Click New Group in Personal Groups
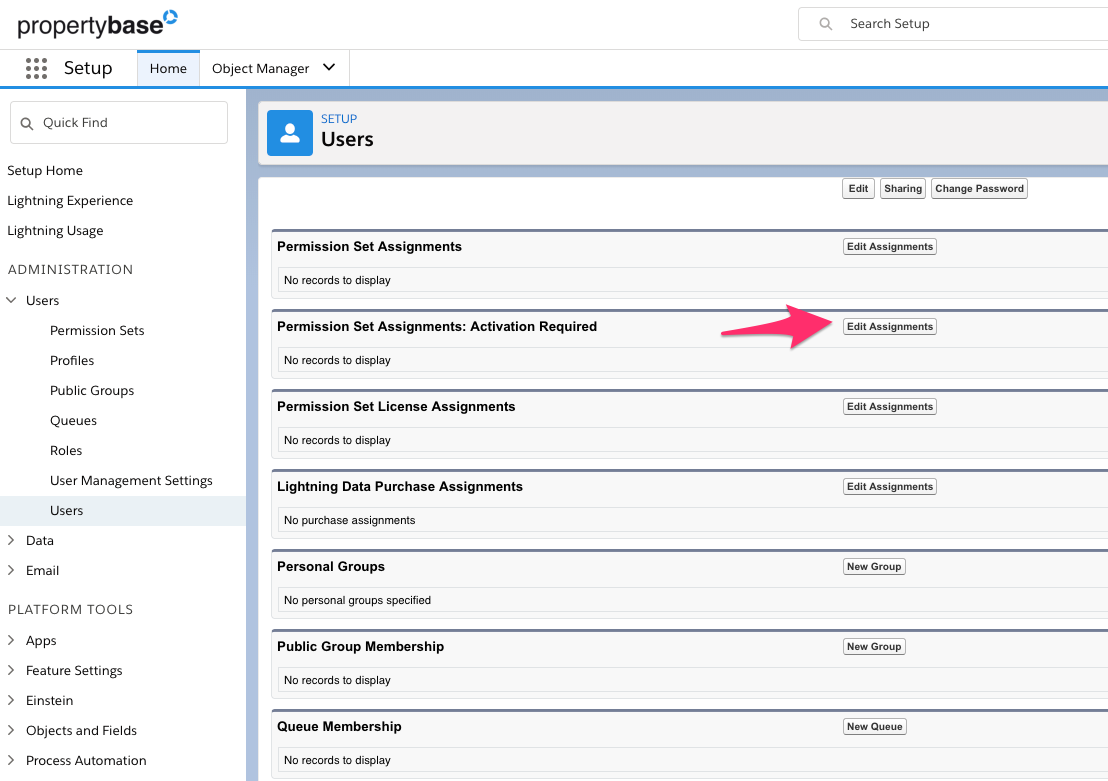The image size is (1108, 781). [x=874, y=567]
